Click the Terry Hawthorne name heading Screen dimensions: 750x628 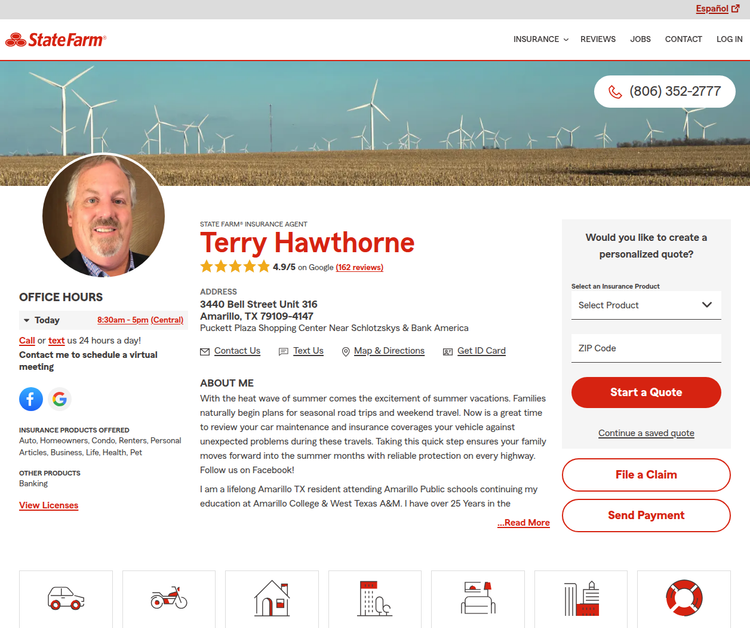point(307,242)
